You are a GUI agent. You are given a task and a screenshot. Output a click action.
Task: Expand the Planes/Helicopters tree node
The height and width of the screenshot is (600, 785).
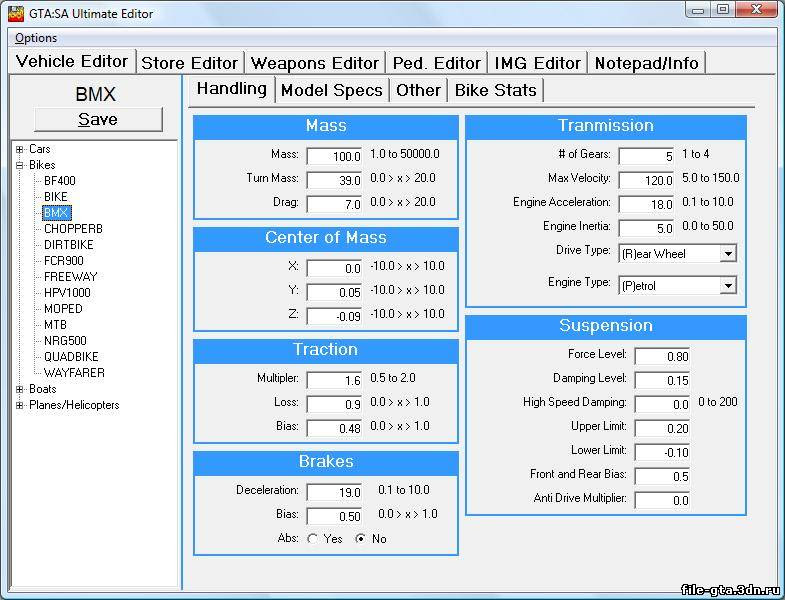(x=19, y=405)
